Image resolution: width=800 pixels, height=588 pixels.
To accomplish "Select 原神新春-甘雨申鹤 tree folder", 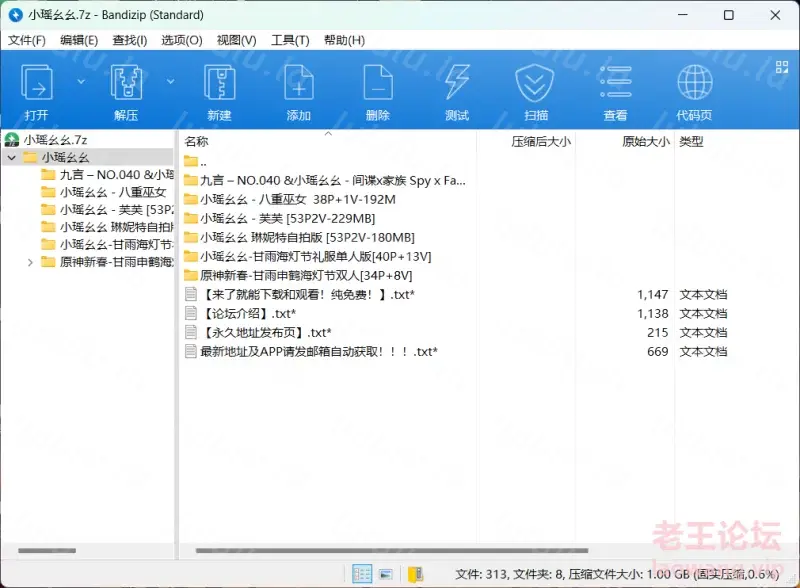I will (x=117, y=262).
